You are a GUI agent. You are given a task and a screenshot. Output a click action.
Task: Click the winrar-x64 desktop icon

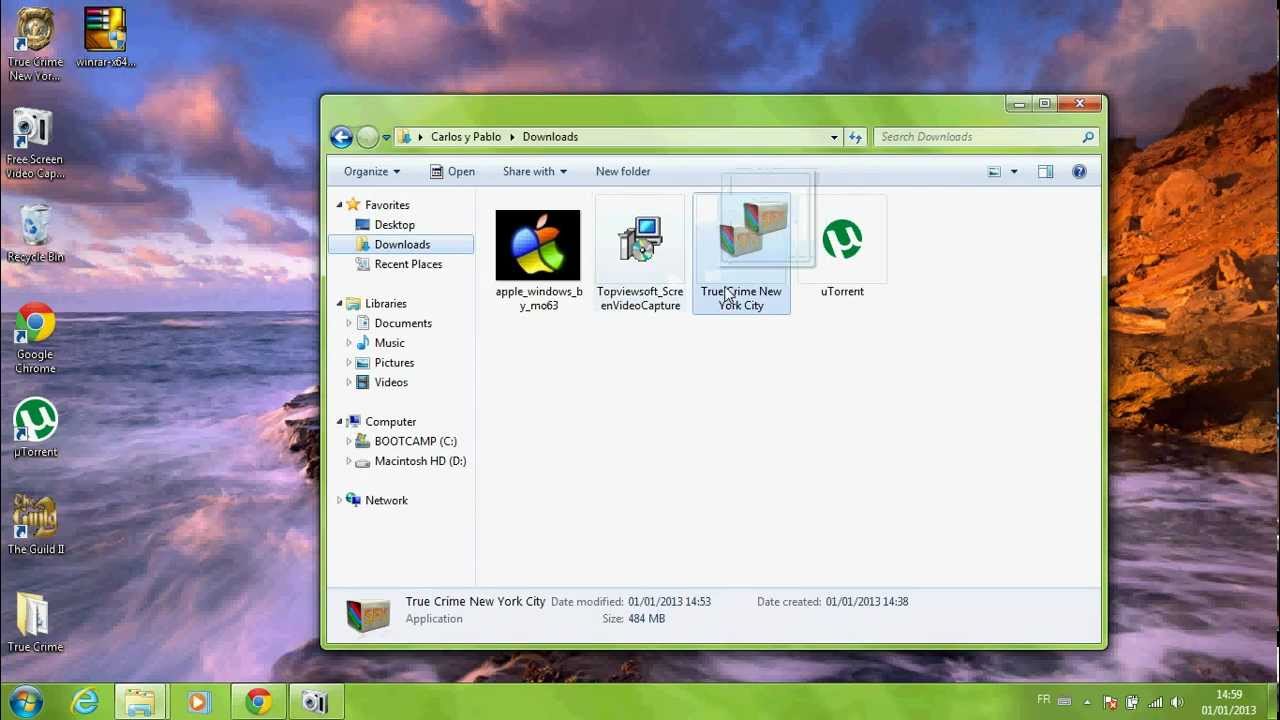[x=105, y=36]
